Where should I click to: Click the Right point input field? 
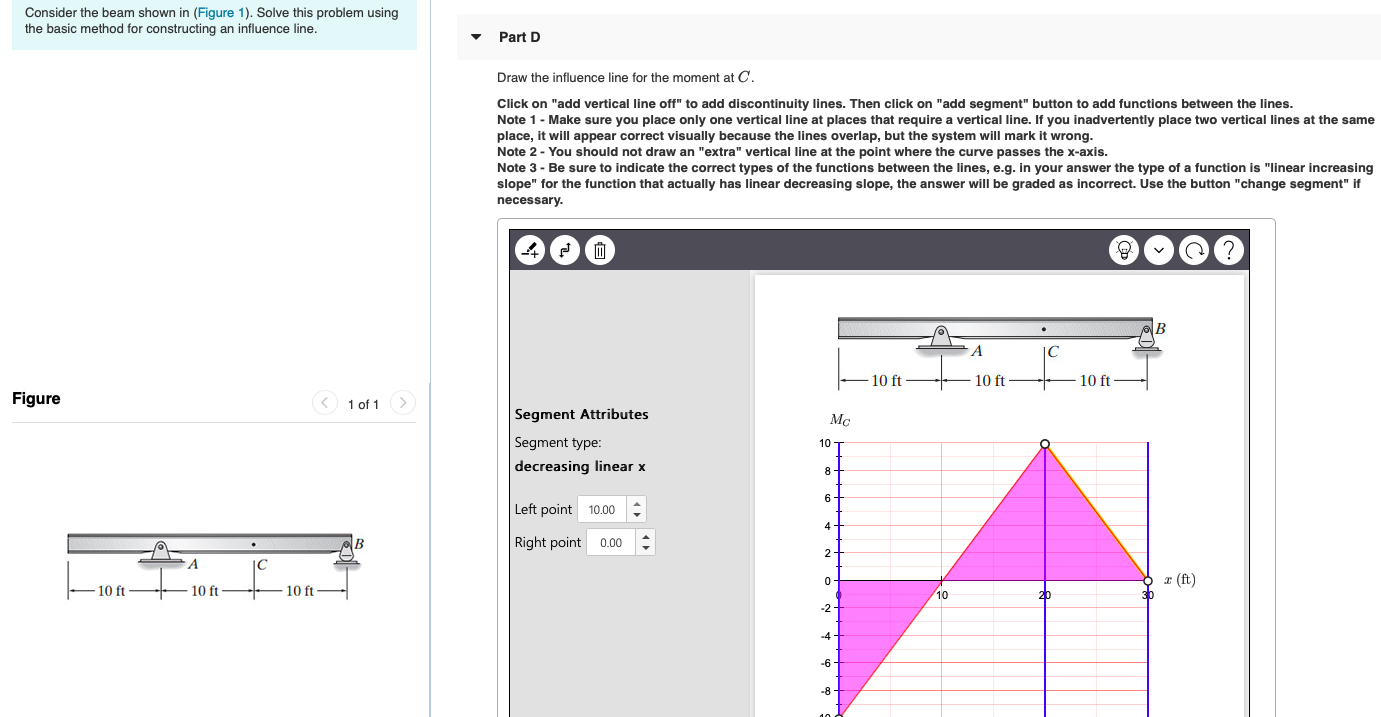click(x=613, y=541)
